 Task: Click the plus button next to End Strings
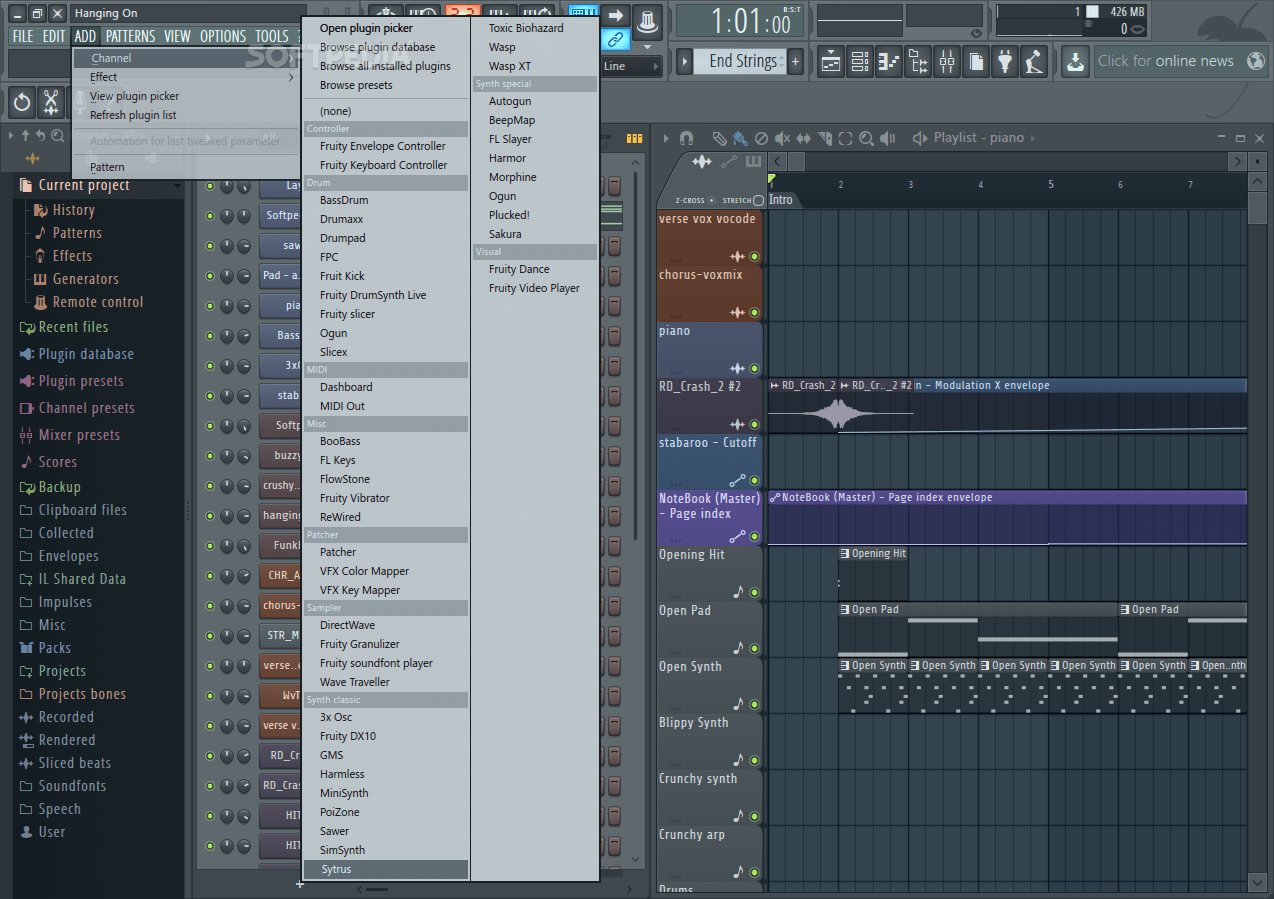pyautogui.click(x=796, y=62)
